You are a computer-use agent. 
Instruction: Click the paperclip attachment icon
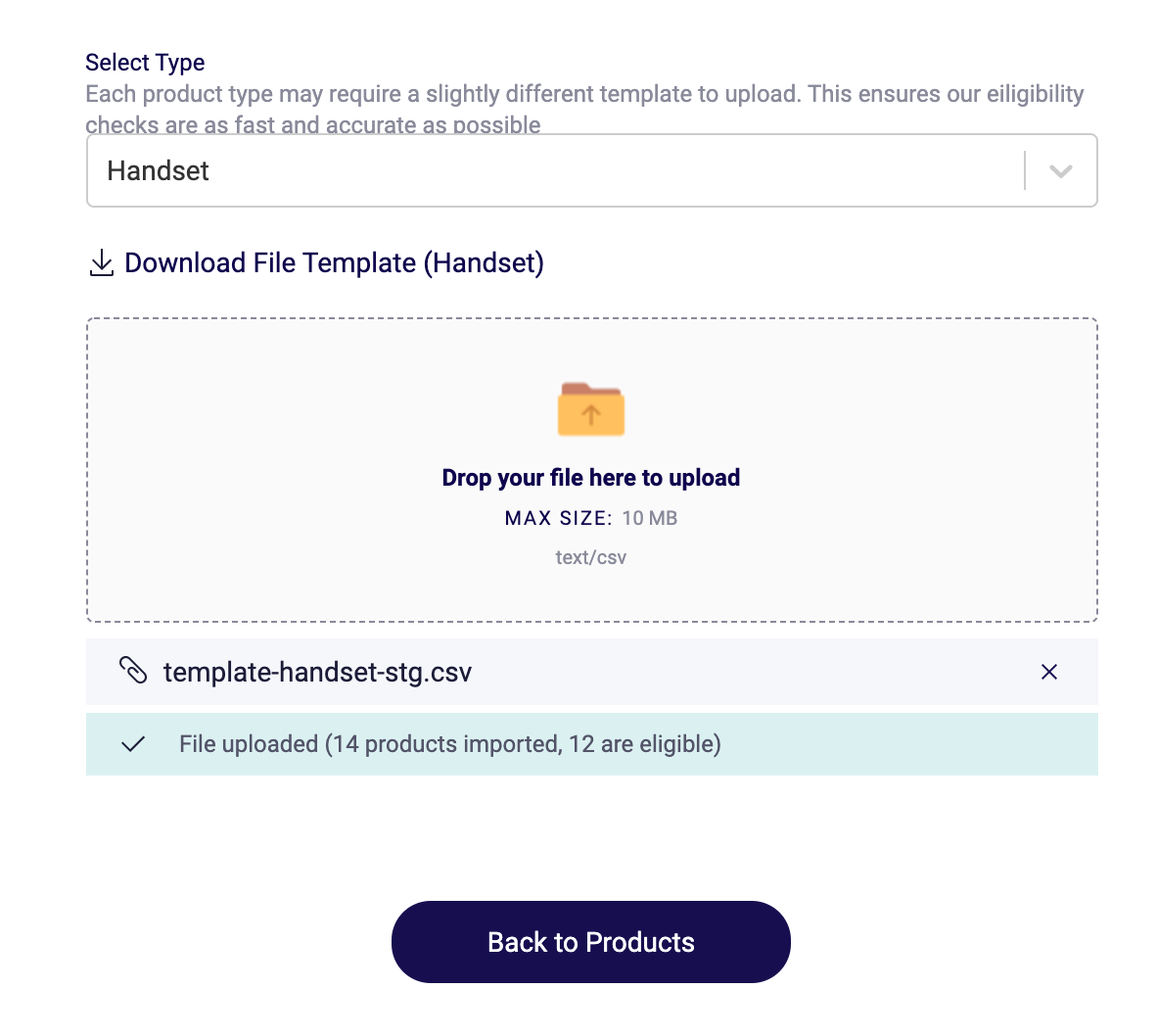click(x=133, y=670)
